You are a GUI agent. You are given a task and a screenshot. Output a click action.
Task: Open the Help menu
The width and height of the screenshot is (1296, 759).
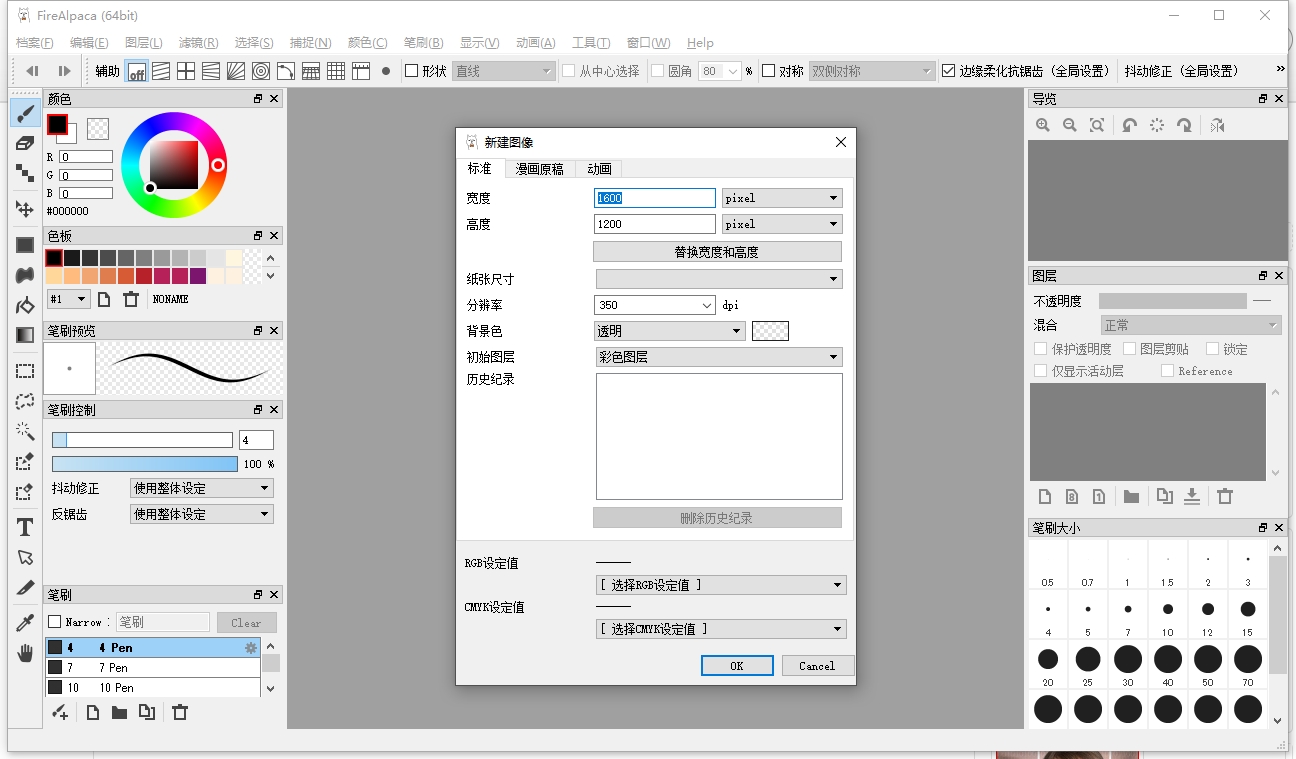point(700,43)
